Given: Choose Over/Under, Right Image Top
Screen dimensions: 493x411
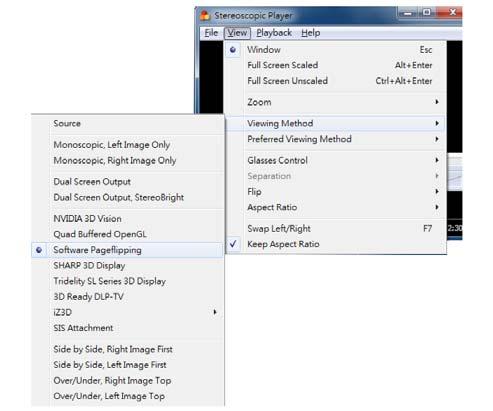Looking at the screenshot, I should pos(128,381).
